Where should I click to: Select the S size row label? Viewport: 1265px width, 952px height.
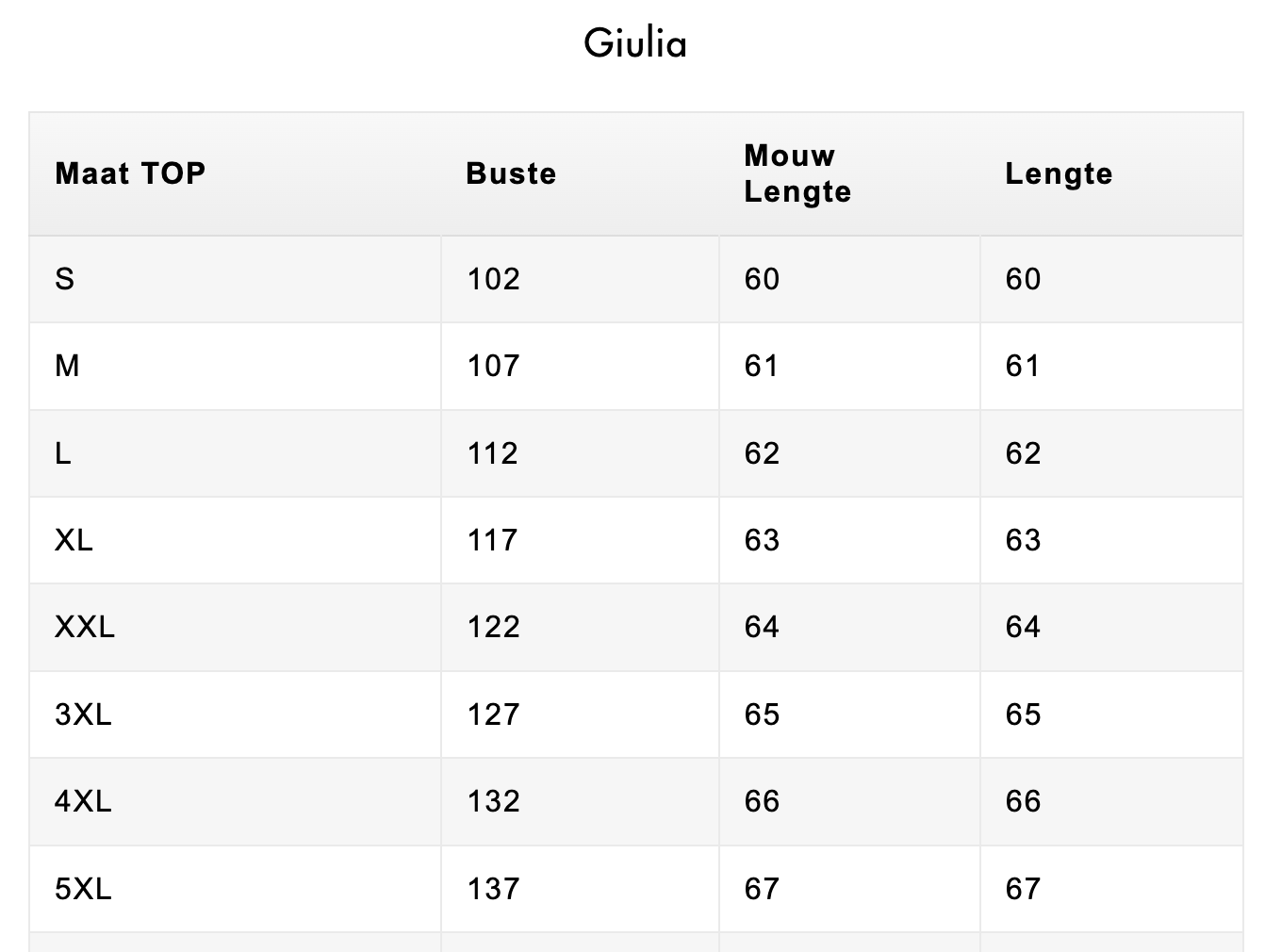(x=65, y=279)
